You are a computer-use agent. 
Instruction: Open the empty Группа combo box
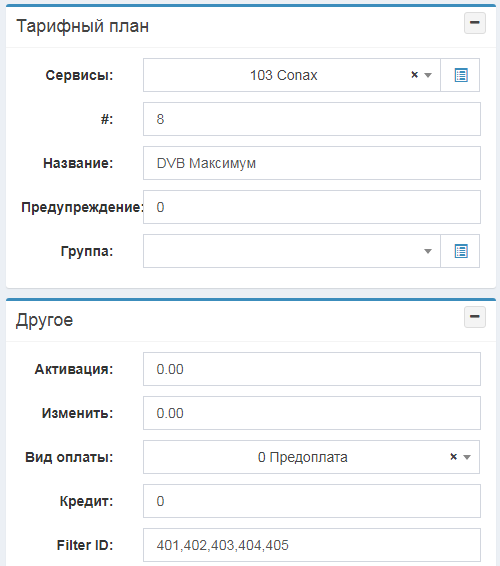292,251
